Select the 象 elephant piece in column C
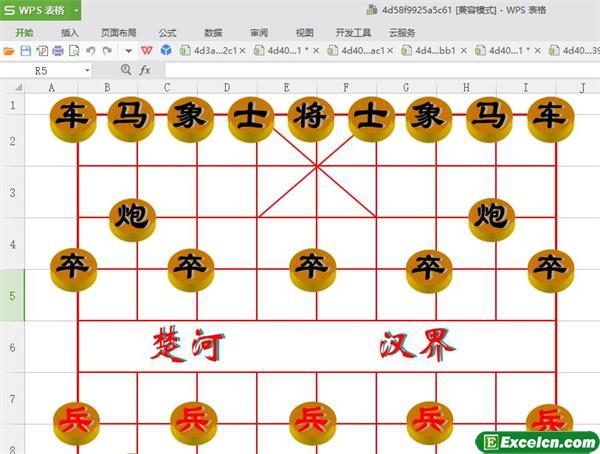Image resolution: width=600 pixels, height=454 pixels. pyautogui.click(x=191, y=119)
